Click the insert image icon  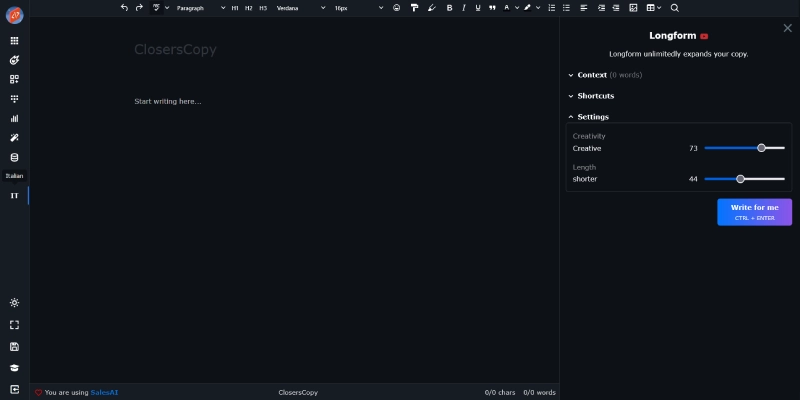pos(633,8)
